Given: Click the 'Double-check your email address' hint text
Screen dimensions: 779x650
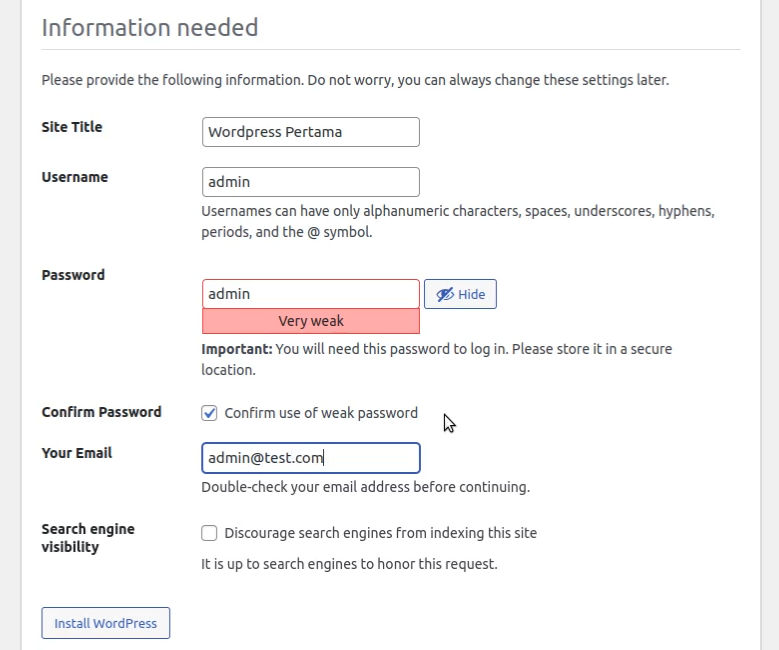Looking at the screenshot, I should (366, 487).
